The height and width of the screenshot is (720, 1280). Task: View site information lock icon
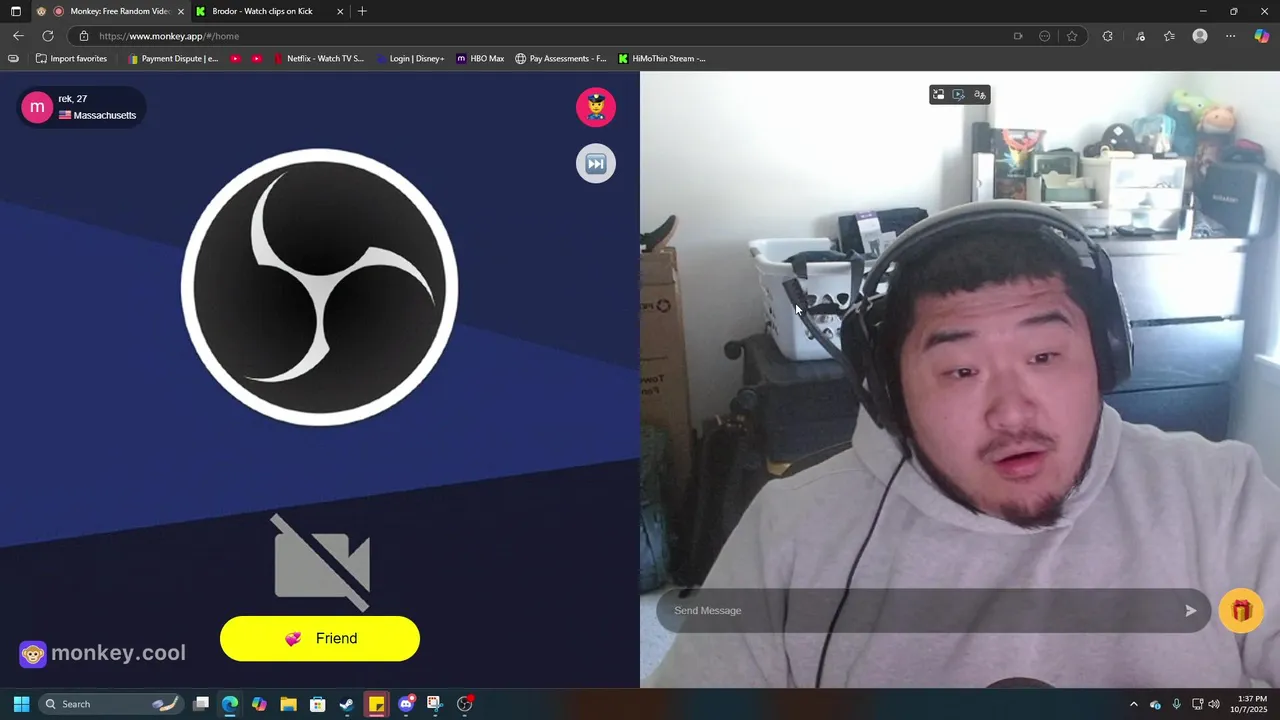point(84,36)
